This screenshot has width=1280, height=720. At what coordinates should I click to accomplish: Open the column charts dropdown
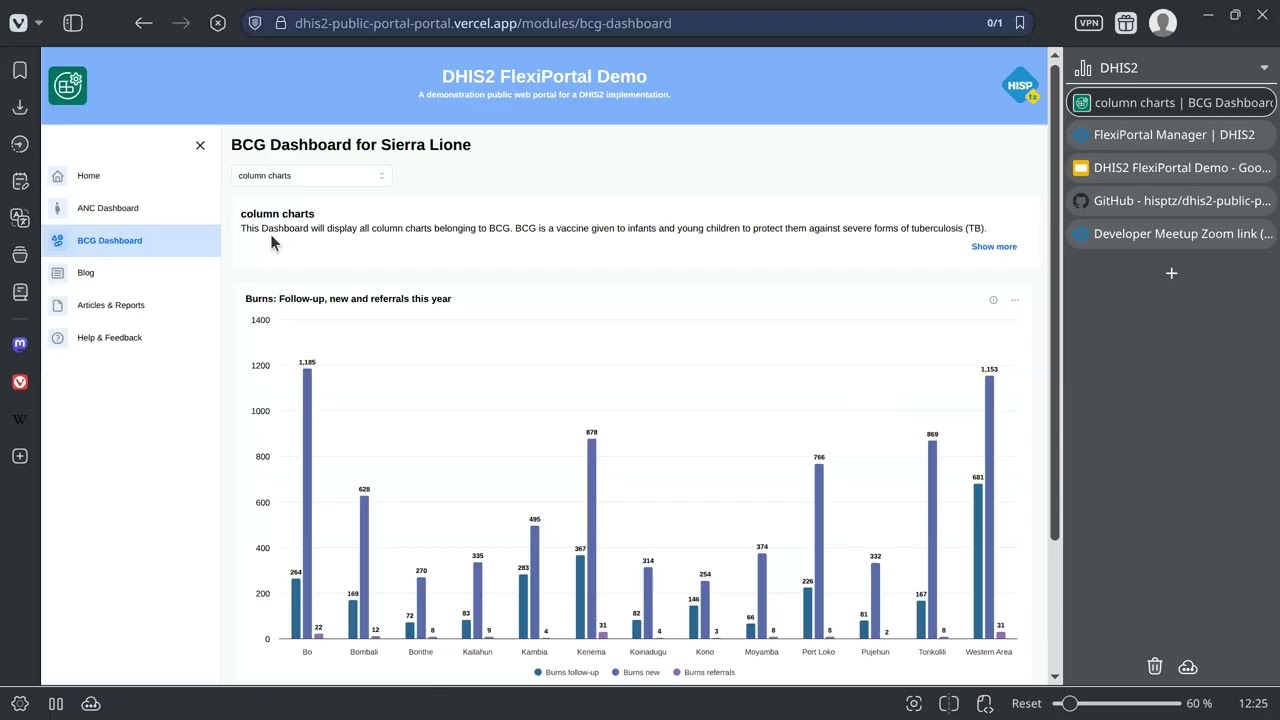point(311,176)
